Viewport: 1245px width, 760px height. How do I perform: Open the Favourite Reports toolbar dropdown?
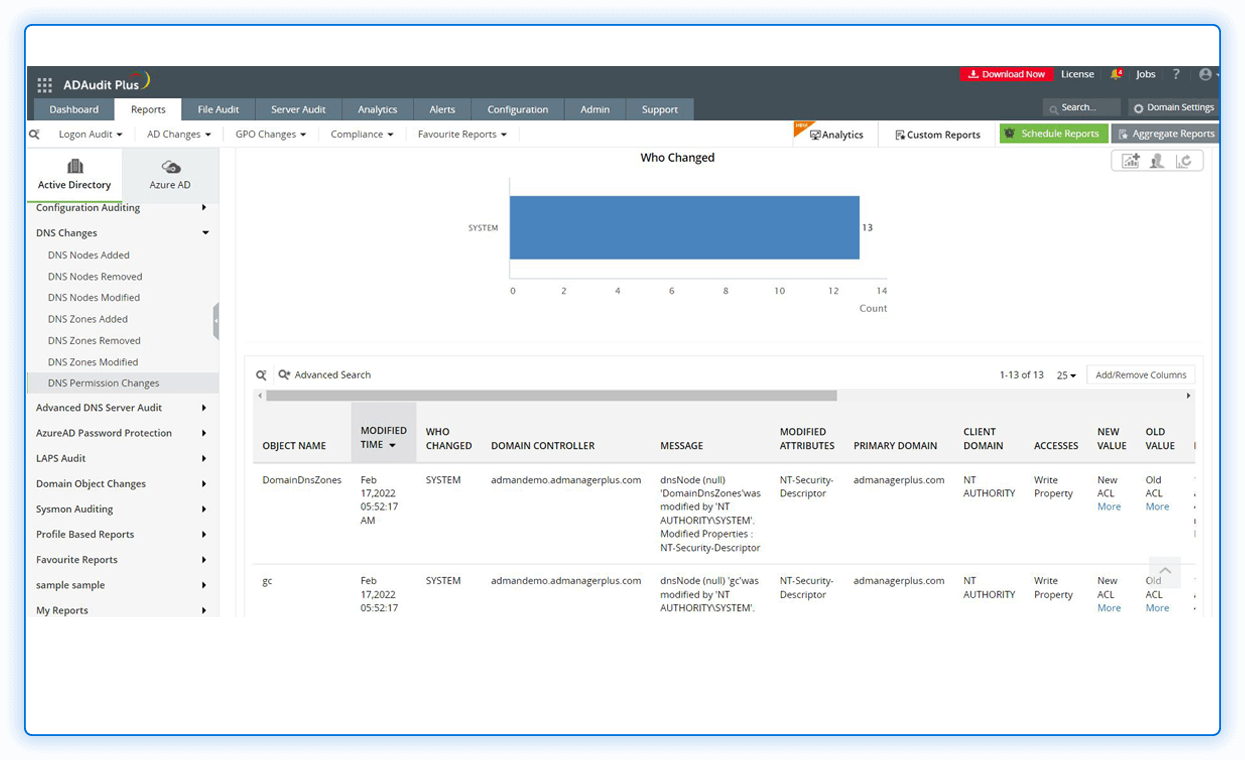(462, 134)
